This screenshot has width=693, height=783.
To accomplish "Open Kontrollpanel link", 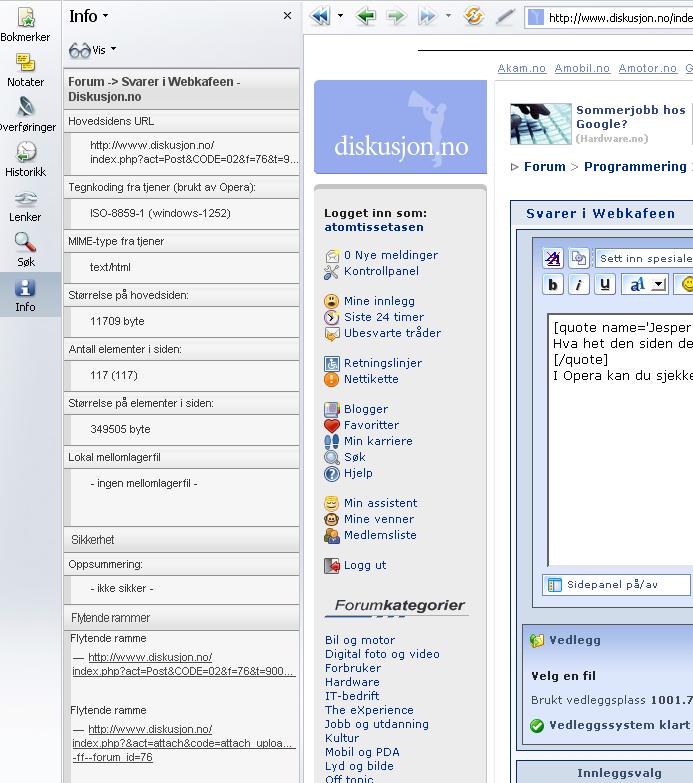I will pyautogui.click(x=381, y=271).
